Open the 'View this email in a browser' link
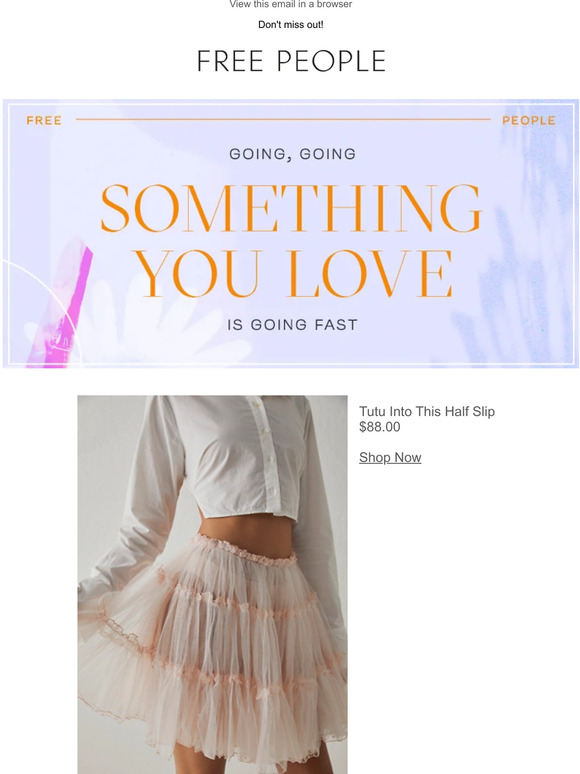Viewport: 580px width, 774px height. pyautogui.click(x=290, y=4)
